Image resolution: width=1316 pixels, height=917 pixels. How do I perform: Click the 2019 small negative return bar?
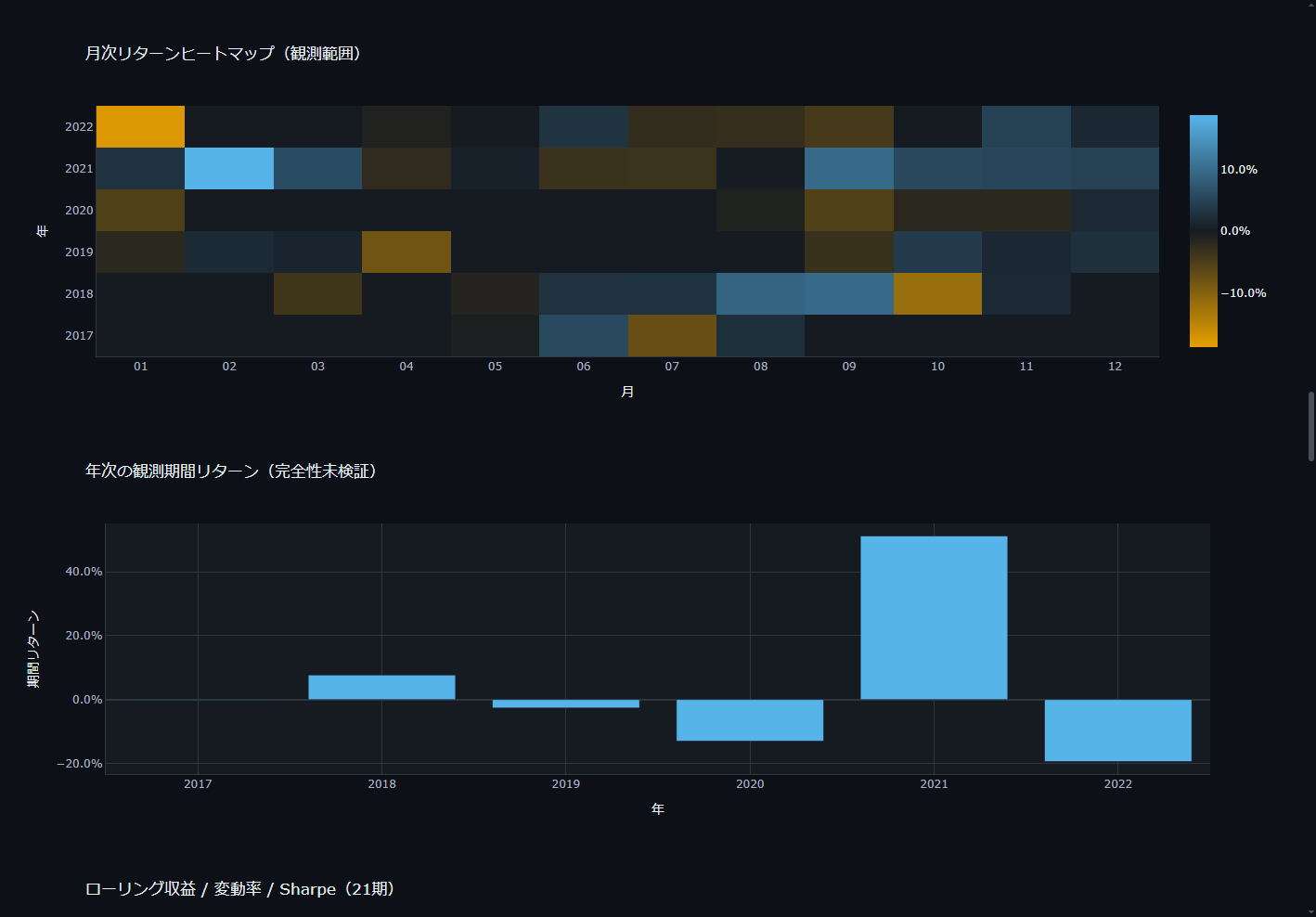tap(565, 704)
